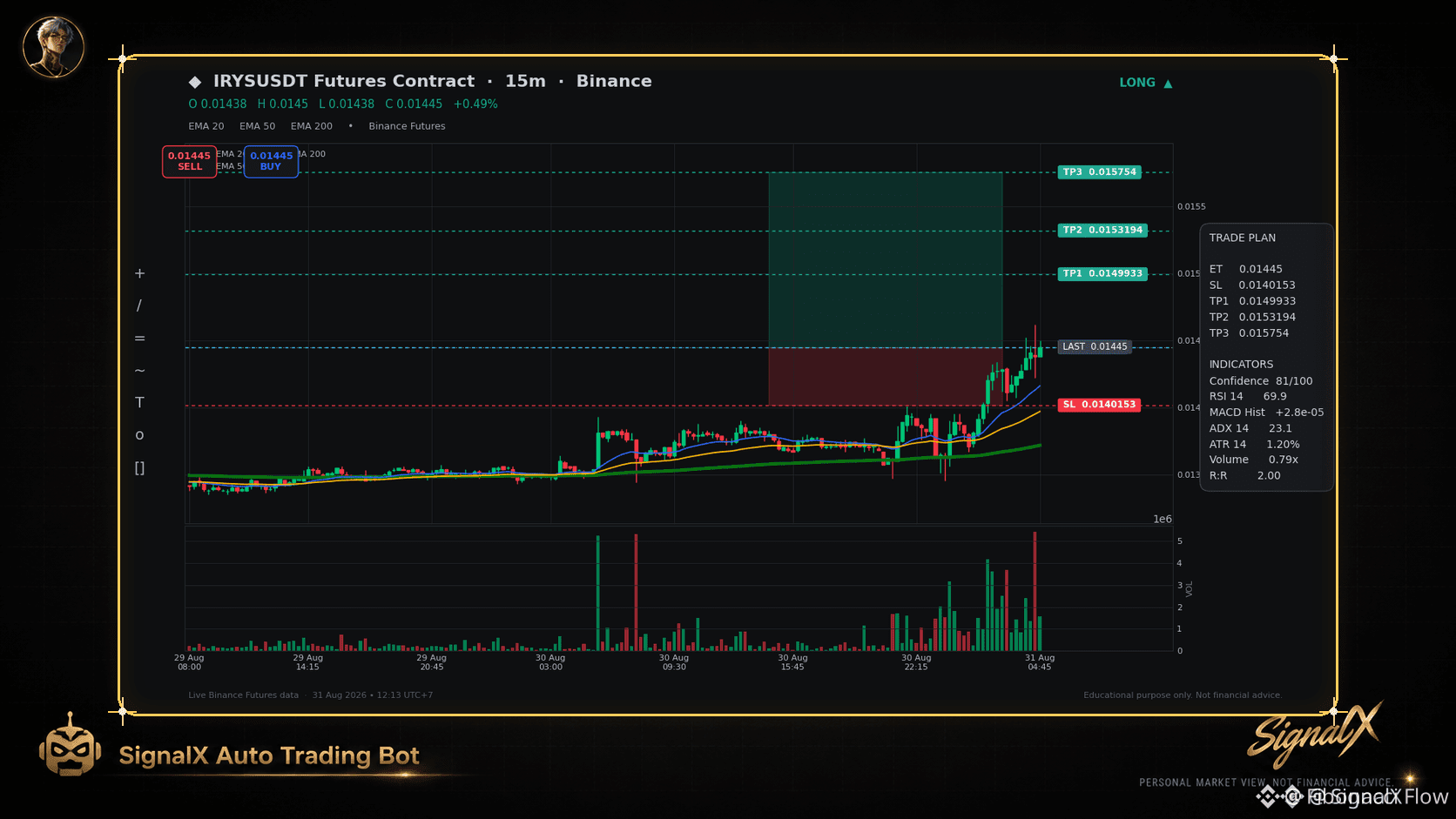Screen dimensions: 1456x819
Task: Click the Binance exchange name in title
Action: coord(614,81)
